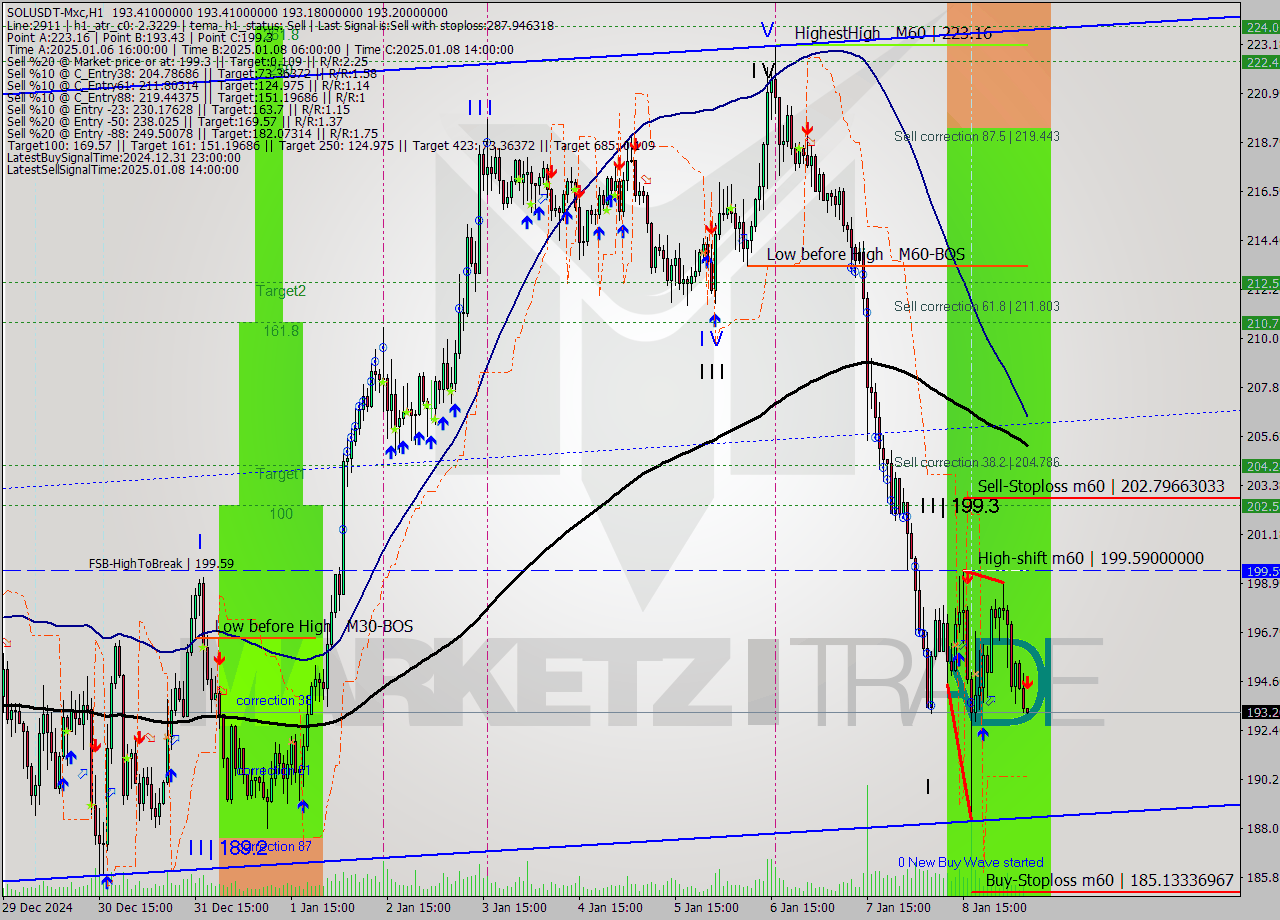
Task: Click the 'FSB-HighToBreak | 199.59' label
Action: pyautogui.click(x=161, y=564)
